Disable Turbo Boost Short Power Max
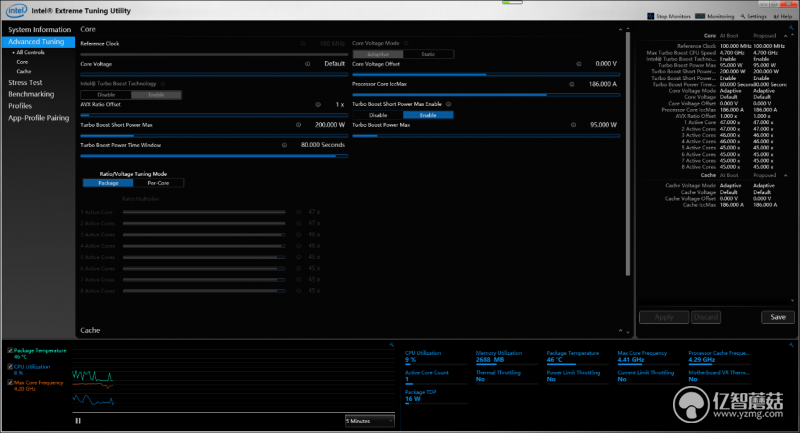This screenshot has height=433, width=800. coord(378,115)
